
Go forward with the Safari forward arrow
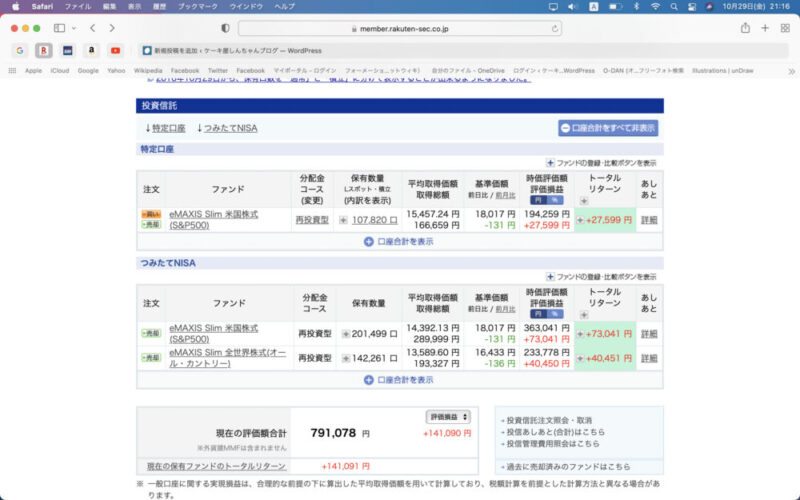[x=112, y=28]
